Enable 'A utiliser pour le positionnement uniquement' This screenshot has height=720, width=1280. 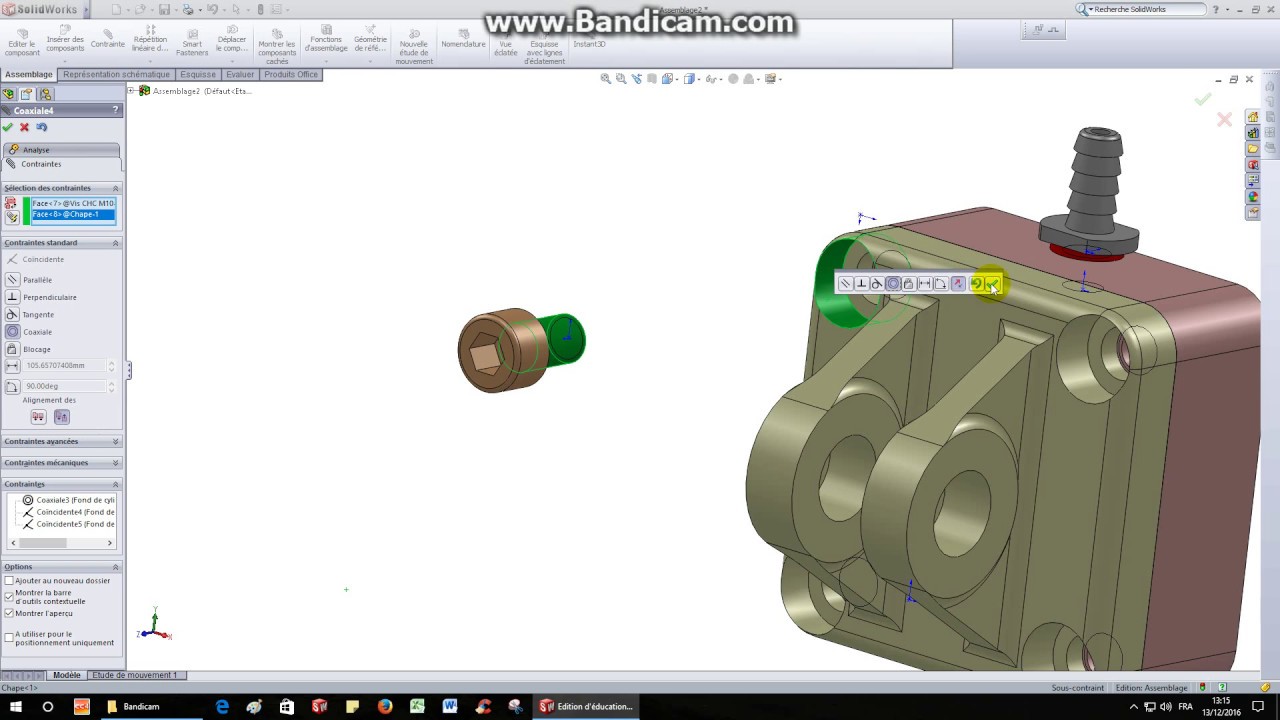pyautogui.click(x=9, y=638)
